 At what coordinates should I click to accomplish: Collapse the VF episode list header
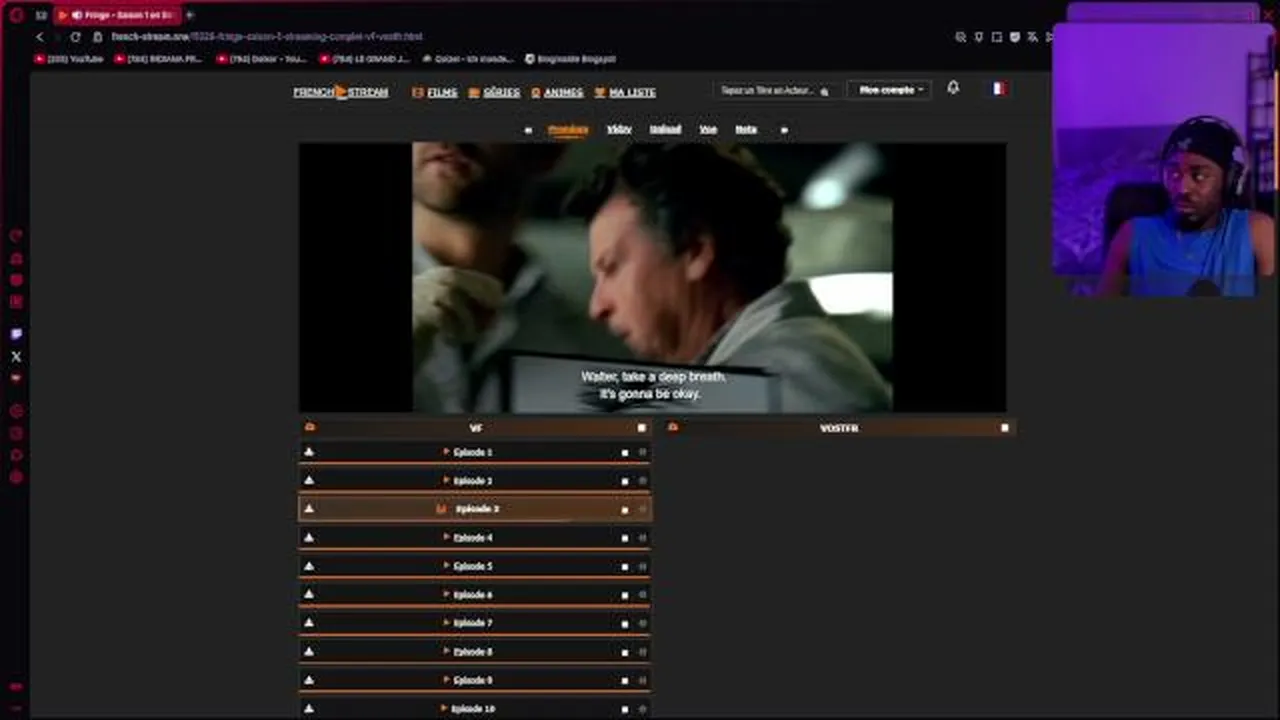tap(476, 428)
